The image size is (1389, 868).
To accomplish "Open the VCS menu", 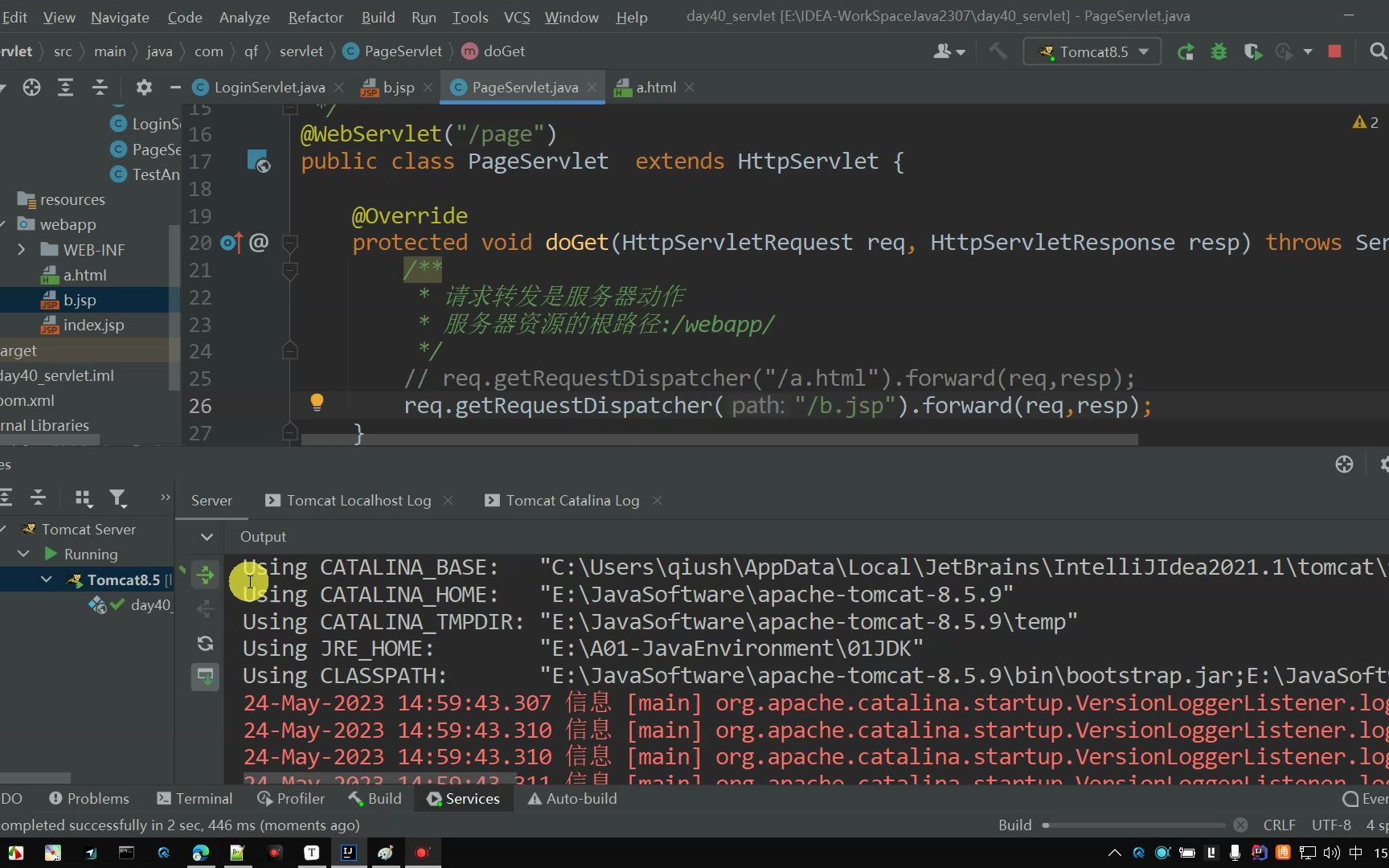I will pos(517,17).
